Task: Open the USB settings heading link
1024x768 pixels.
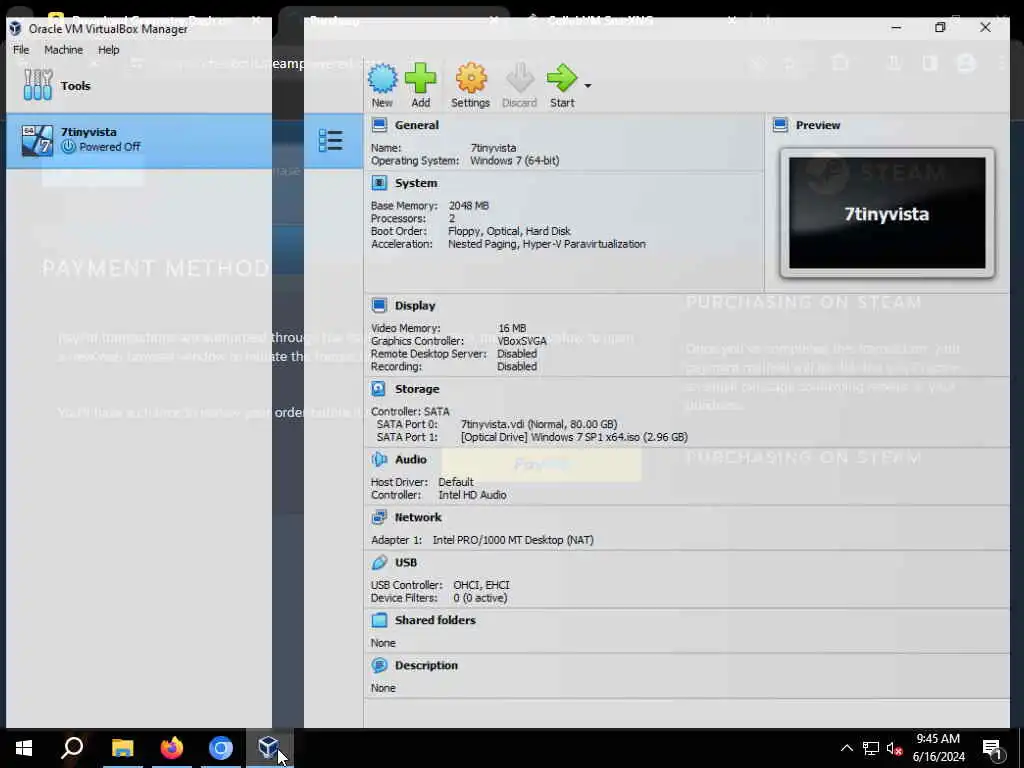Action: 406,562
